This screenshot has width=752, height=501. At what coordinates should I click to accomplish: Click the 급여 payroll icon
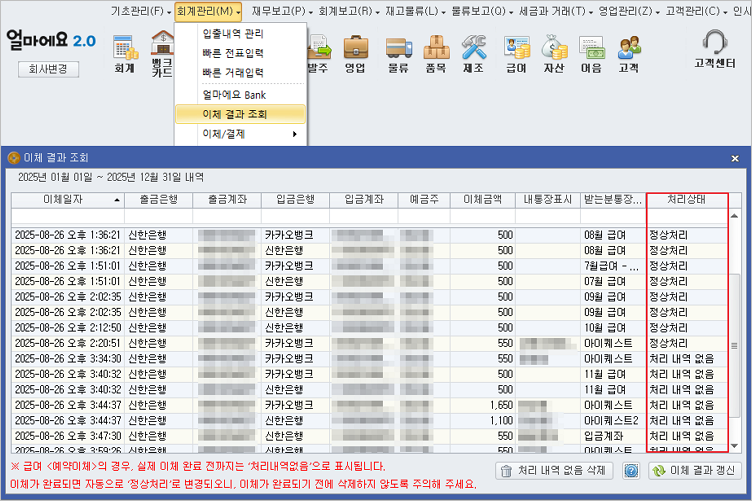[x=515, y=52]
